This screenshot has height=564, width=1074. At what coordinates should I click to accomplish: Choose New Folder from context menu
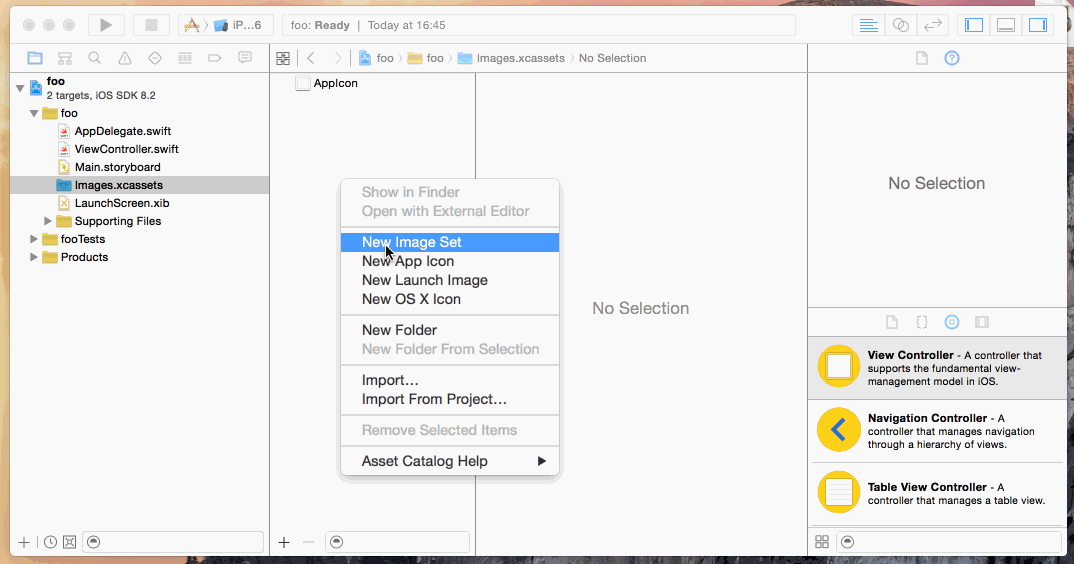point(450,330)
